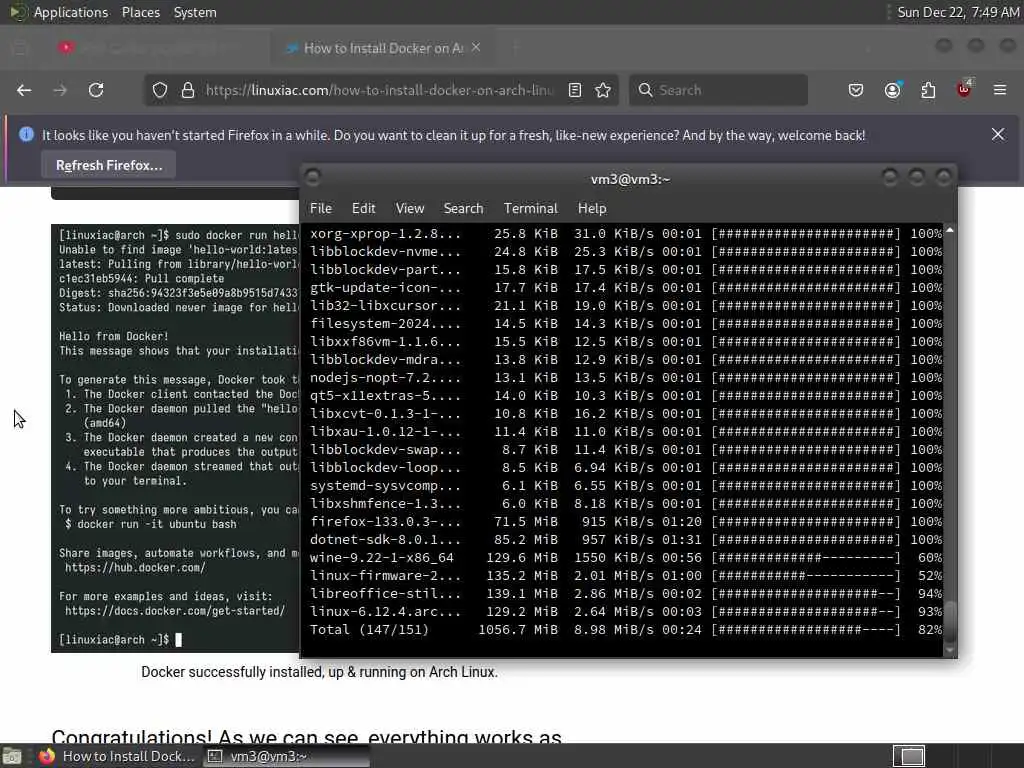Open the System menu in top panel

(195, 12)
